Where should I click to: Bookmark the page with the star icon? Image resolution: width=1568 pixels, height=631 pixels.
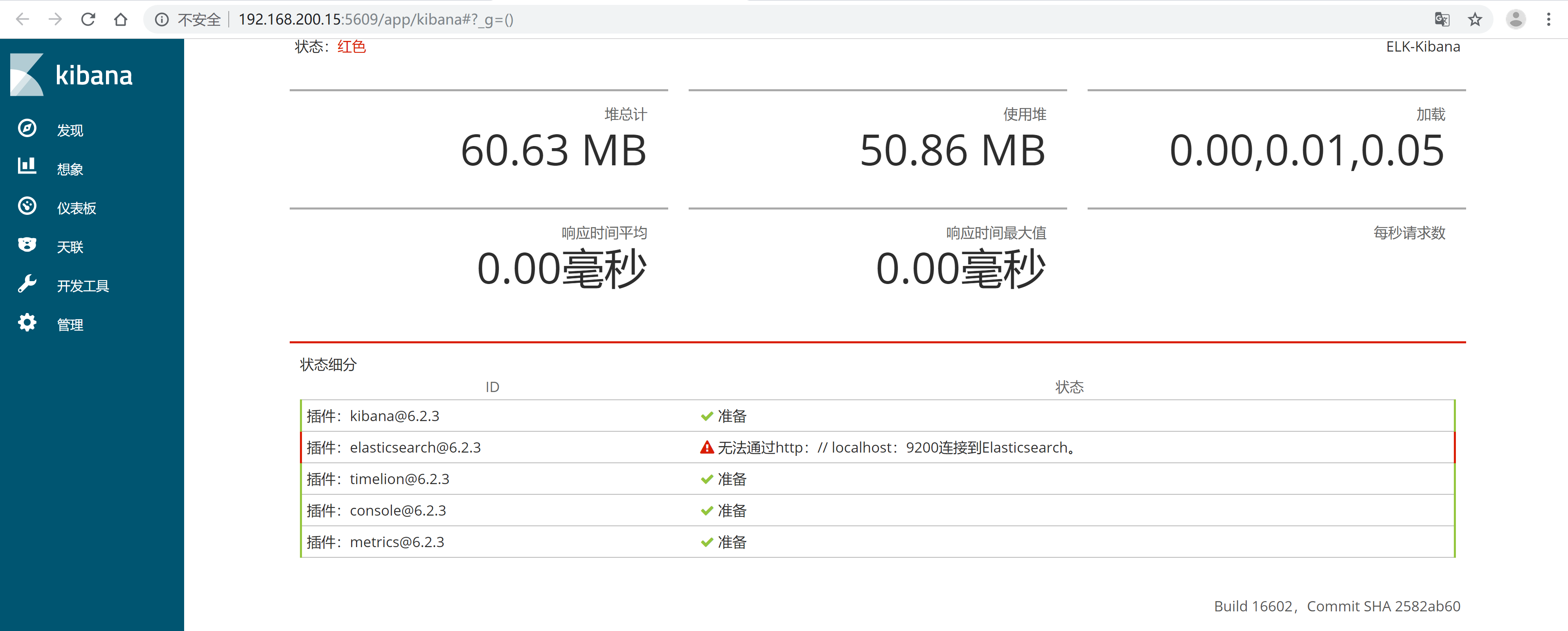1474,20
